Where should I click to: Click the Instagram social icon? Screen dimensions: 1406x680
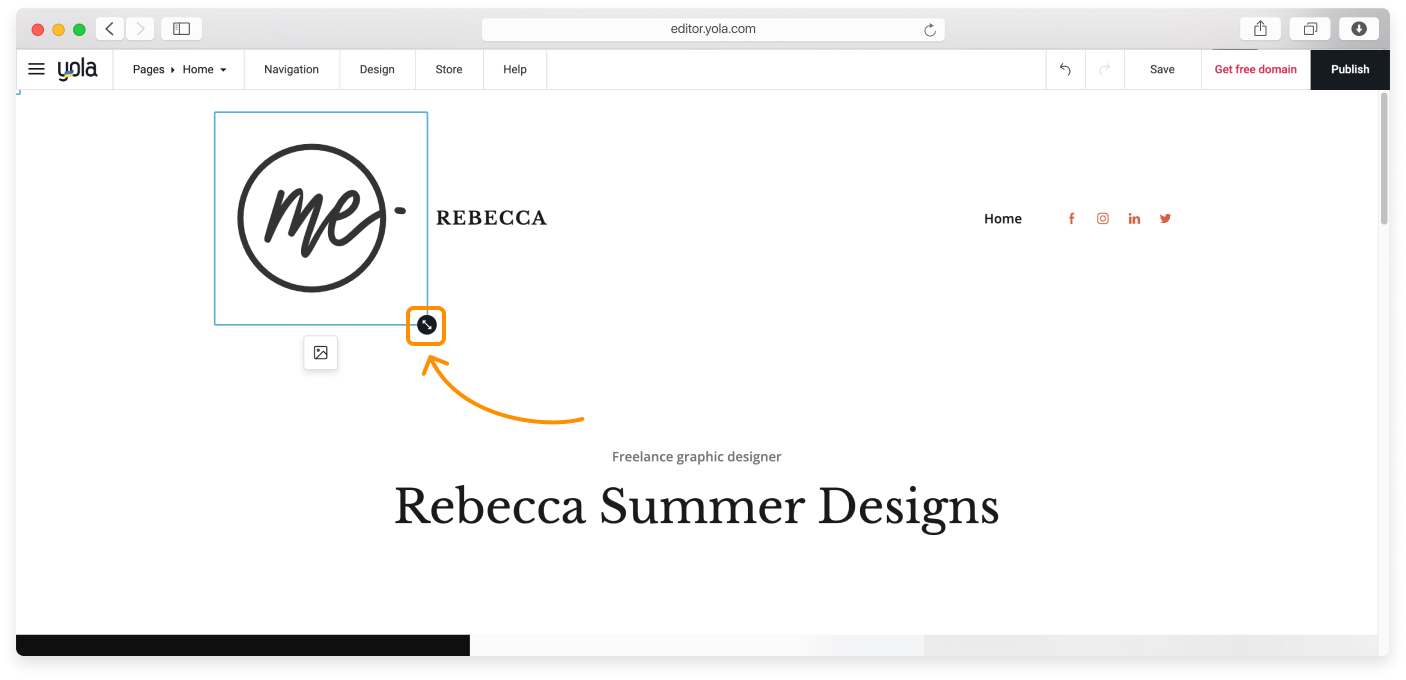pyautogui.click(x=1102, y=218)
